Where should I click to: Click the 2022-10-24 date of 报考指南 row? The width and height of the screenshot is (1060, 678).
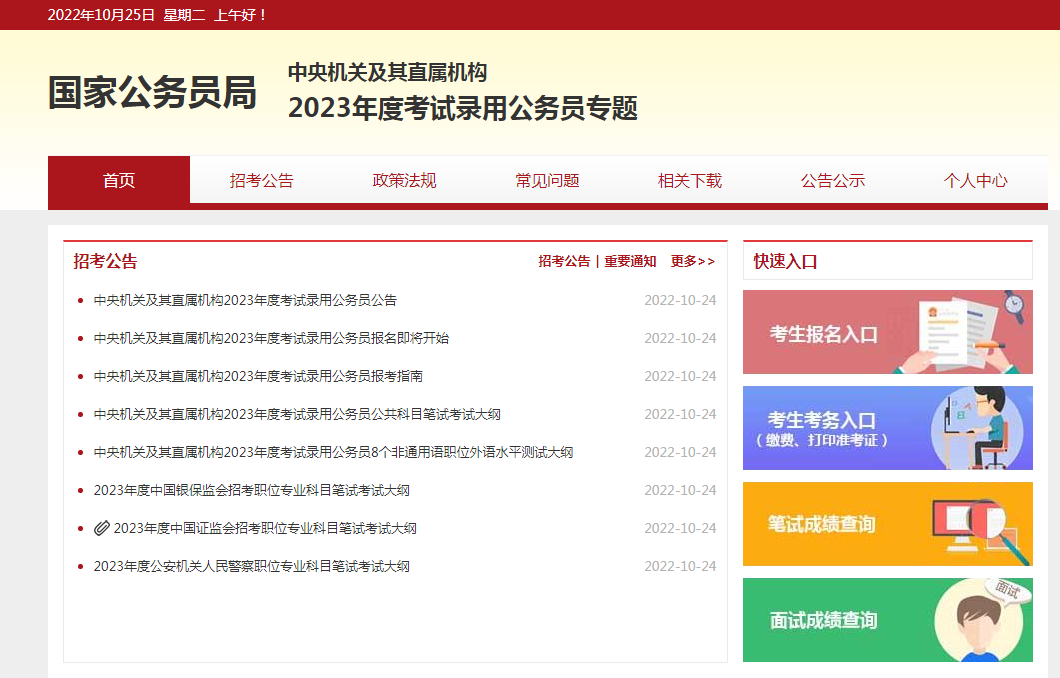tap(680, 376)
